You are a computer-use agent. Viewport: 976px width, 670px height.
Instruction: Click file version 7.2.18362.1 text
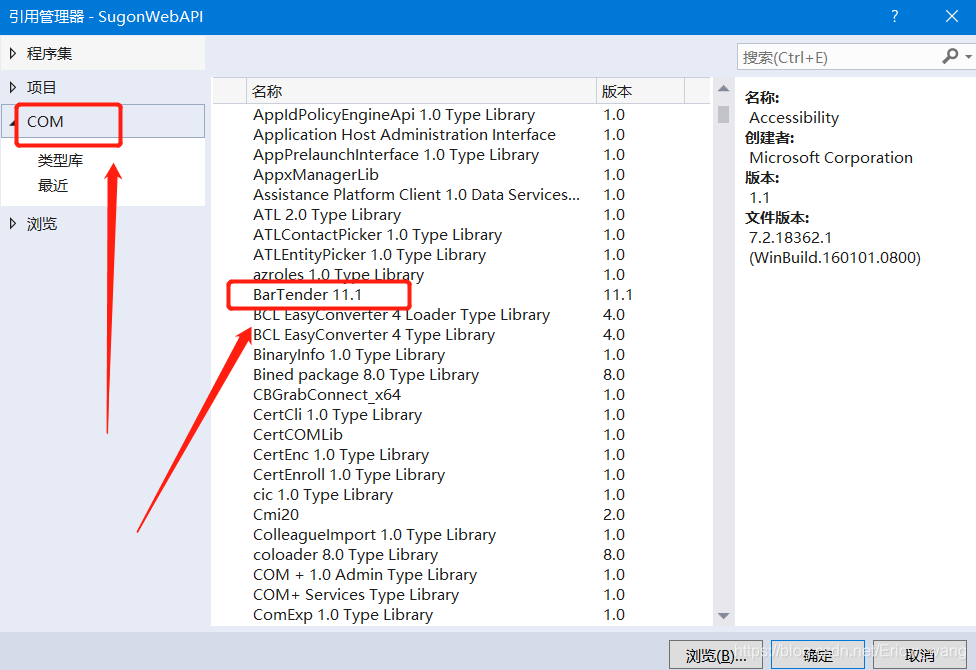pos(791,238)
